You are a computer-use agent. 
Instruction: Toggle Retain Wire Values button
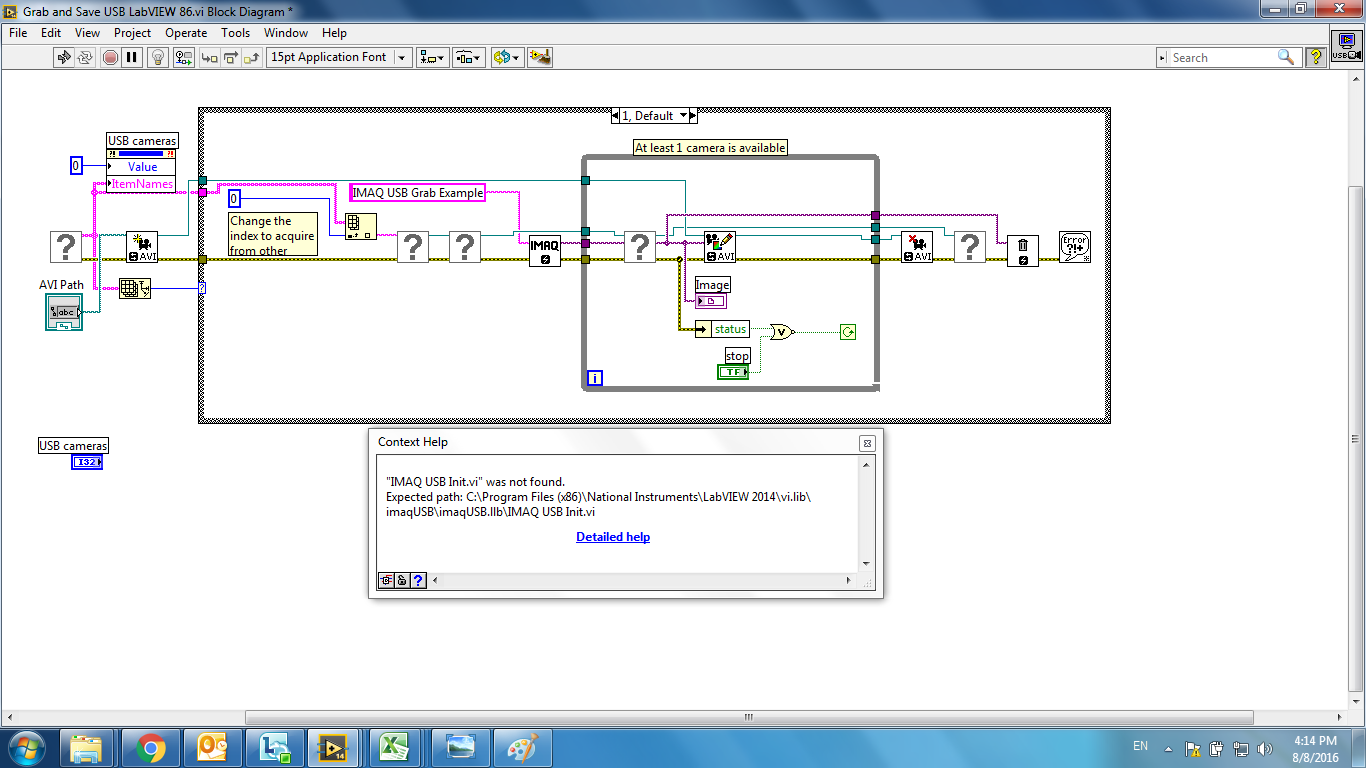point(183,57)
